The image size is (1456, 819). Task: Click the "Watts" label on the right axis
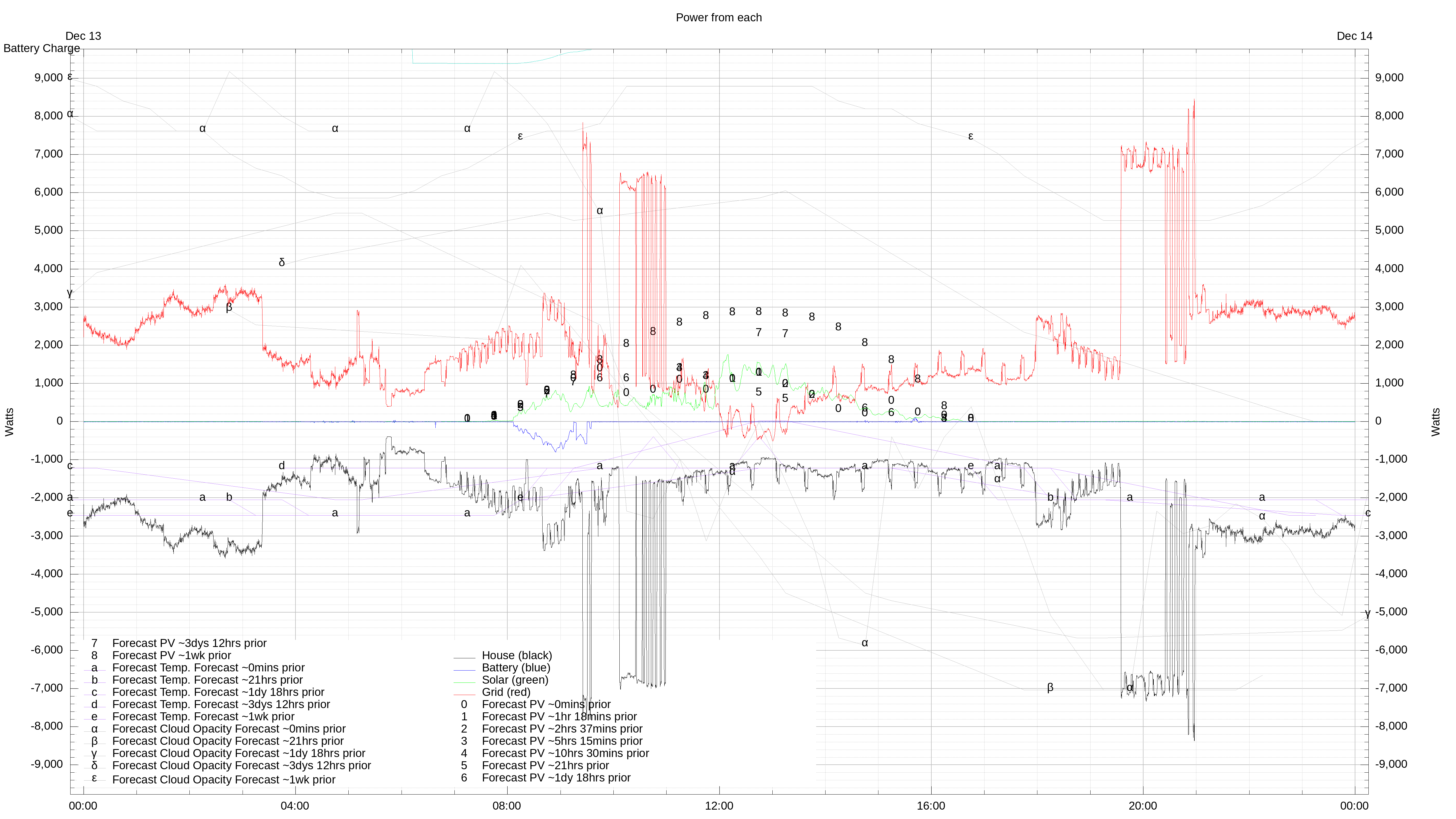pos(1436,422)
